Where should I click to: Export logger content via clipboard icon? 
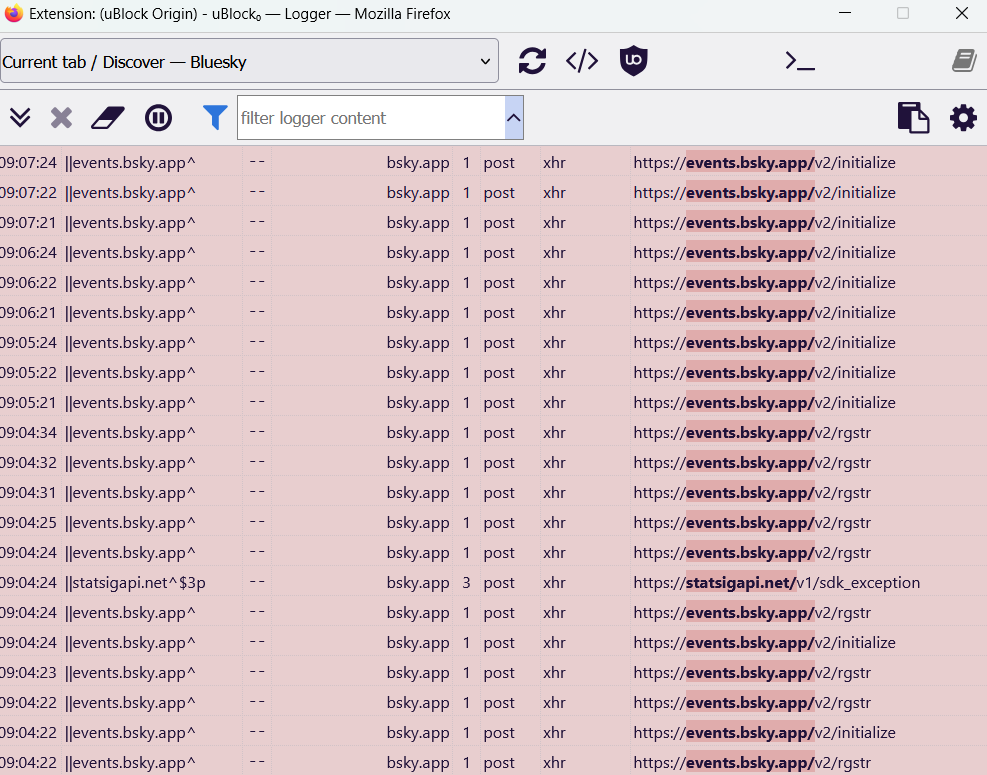[912, 118]
